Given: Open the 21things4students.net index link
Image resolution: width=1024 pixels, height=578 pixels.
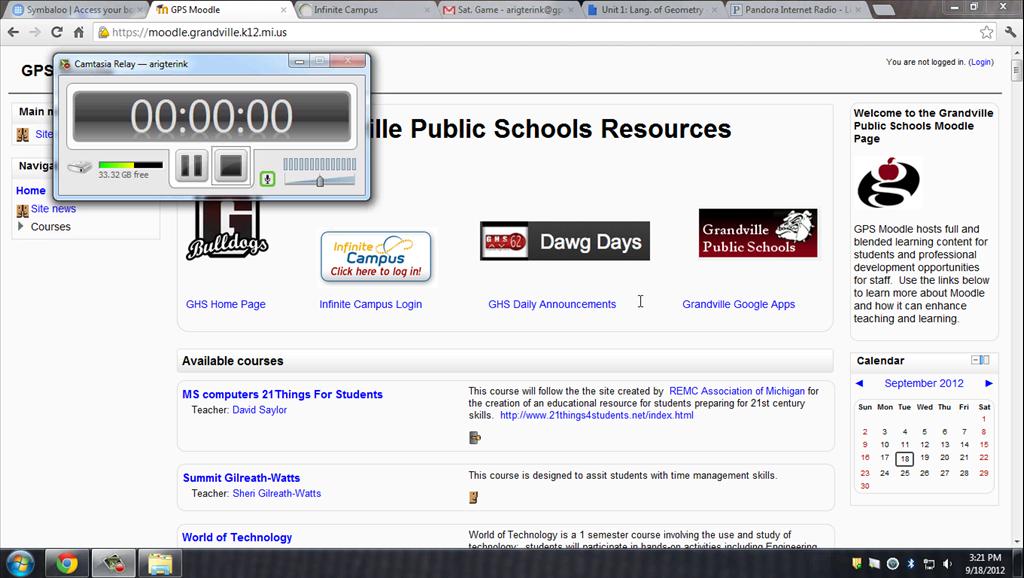Looking at the screenshot, I should 596,415.
